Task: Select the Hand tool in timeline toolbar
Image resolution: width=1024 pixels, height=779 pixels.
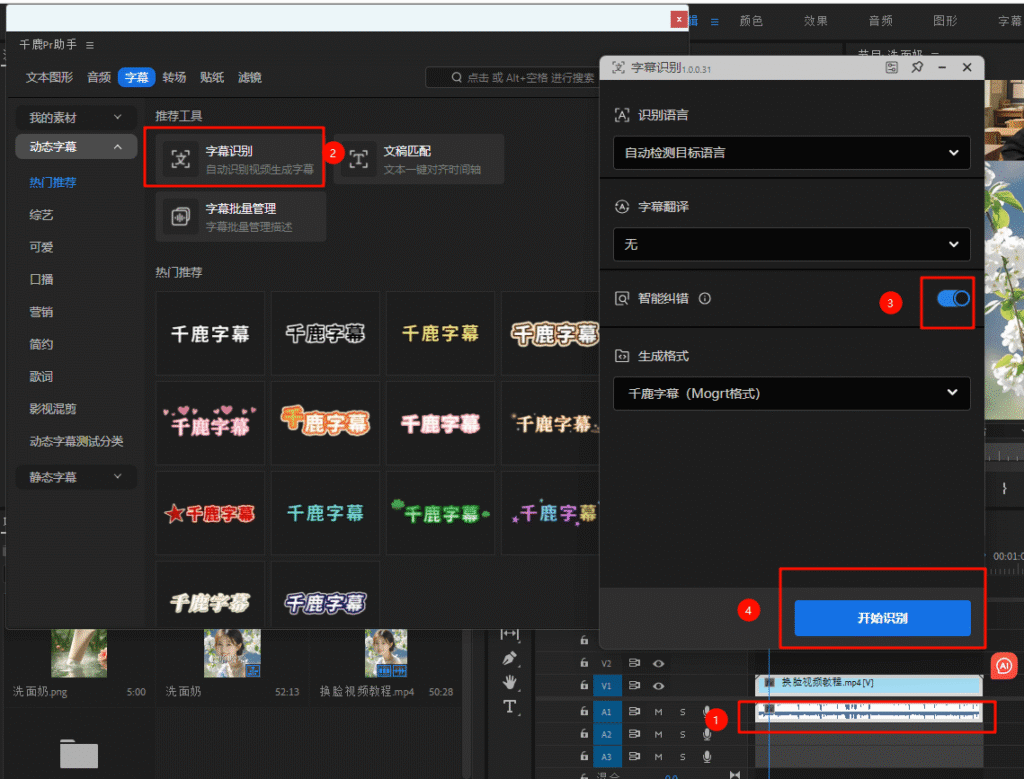Action: point(510,682)
